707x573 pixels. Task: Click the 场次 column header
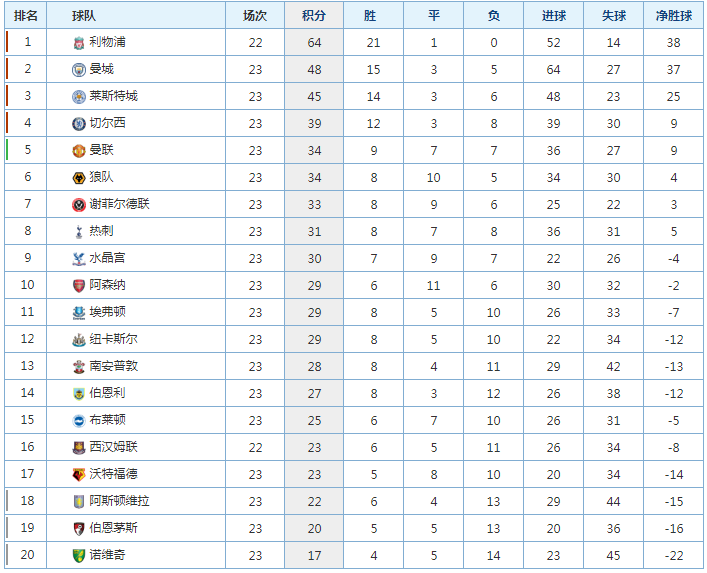[255, 16]
